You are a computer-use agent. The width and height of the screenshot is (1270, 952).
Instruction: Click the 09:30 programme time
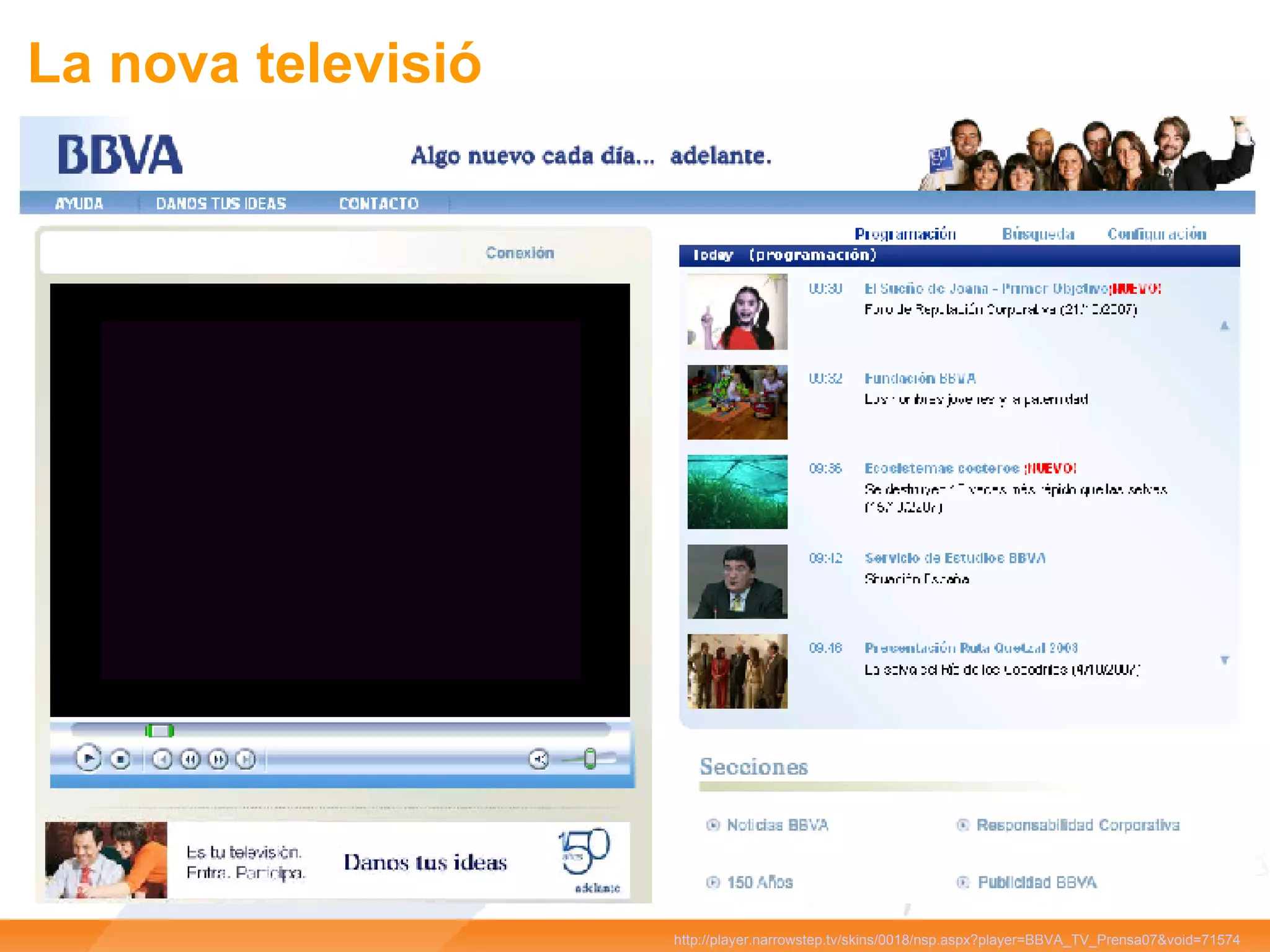point(825,288)
